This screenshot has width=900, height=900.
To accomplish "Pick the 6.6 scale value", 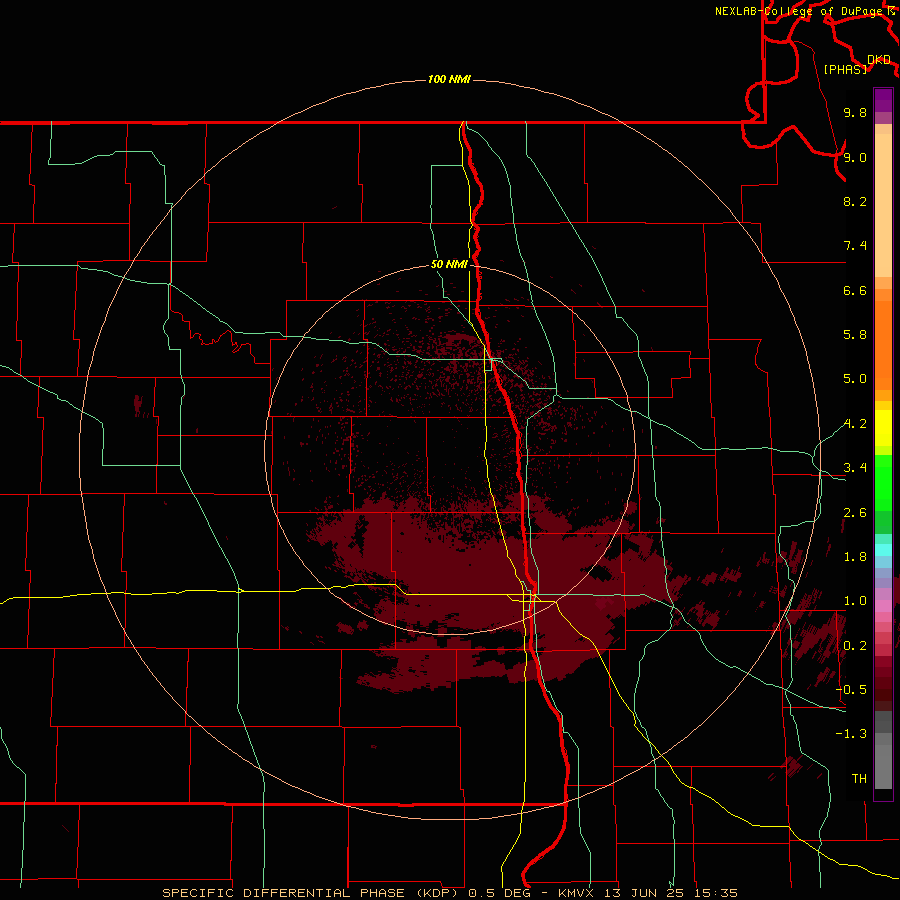I will coord(855,290).
